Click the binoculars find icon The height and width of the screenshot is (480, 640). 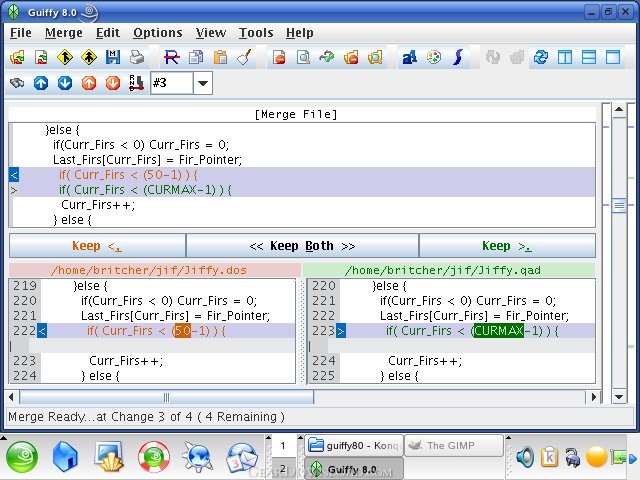pos(17,83)
